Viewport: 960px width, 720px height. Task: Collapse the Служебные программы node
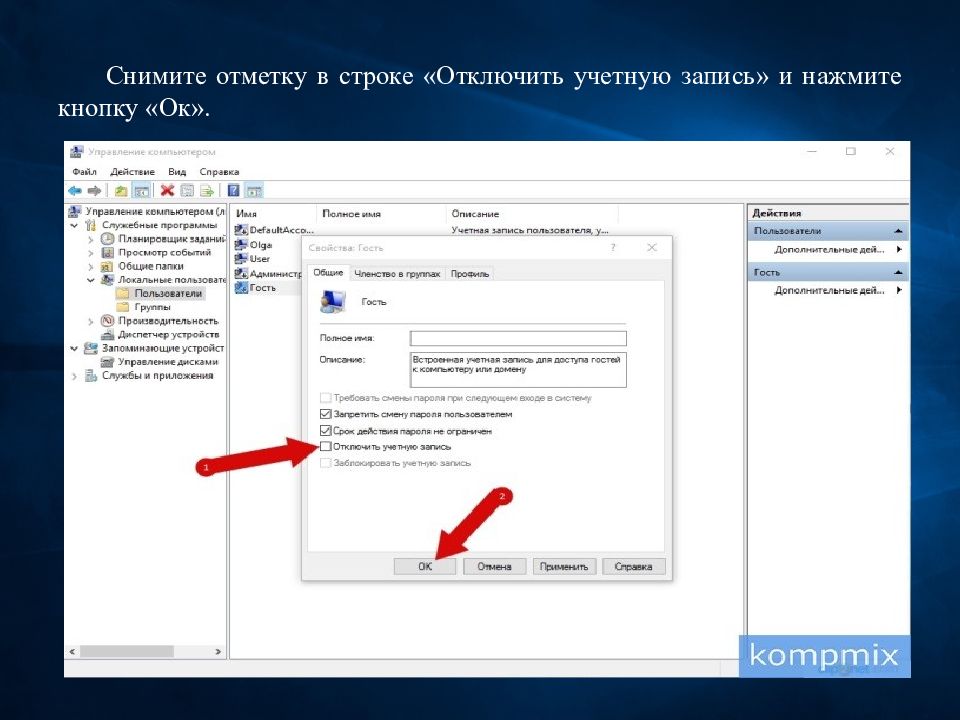click(74, 225)
